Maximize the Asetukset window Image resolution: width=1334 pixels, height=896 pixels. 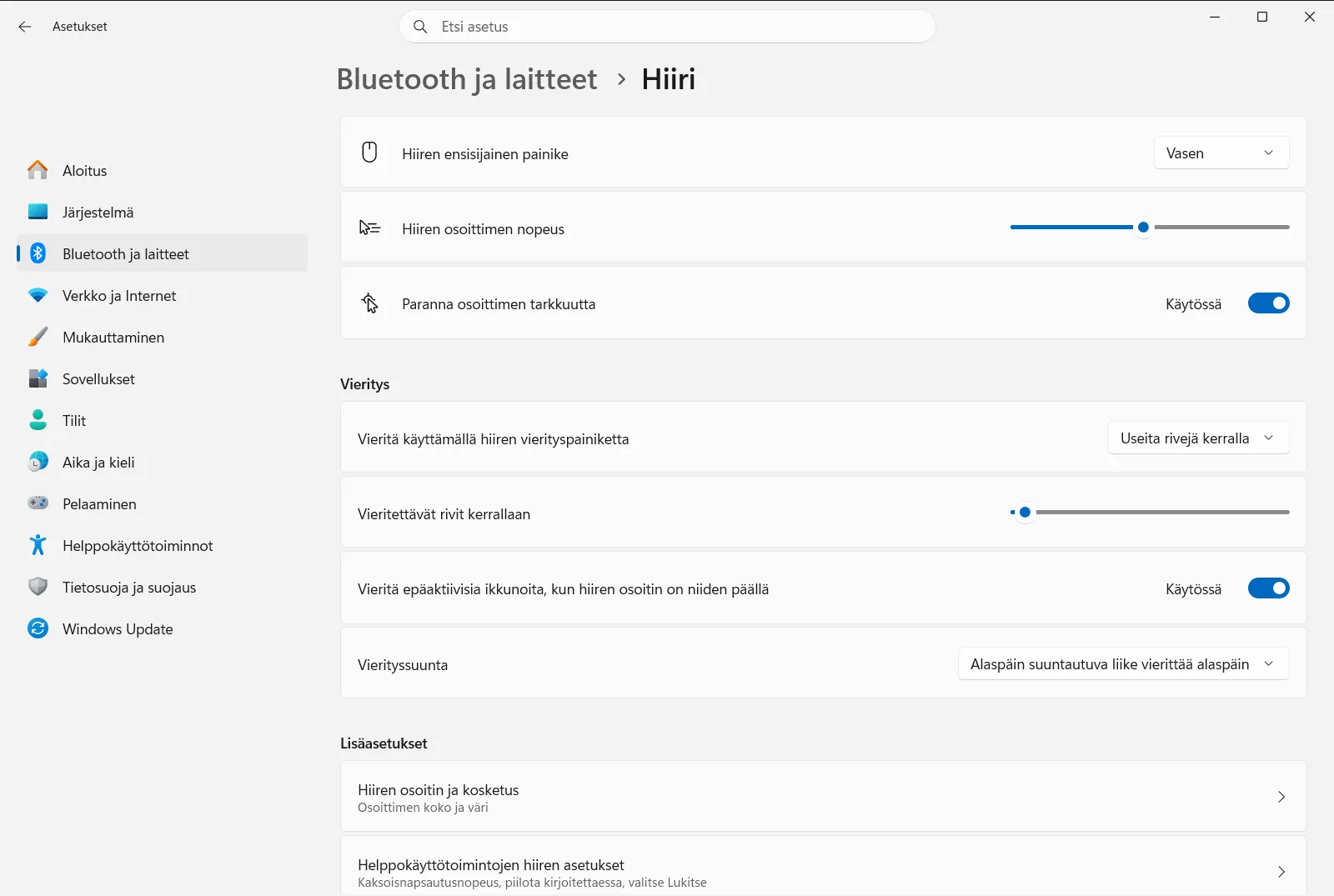(x=1262, y=18)
